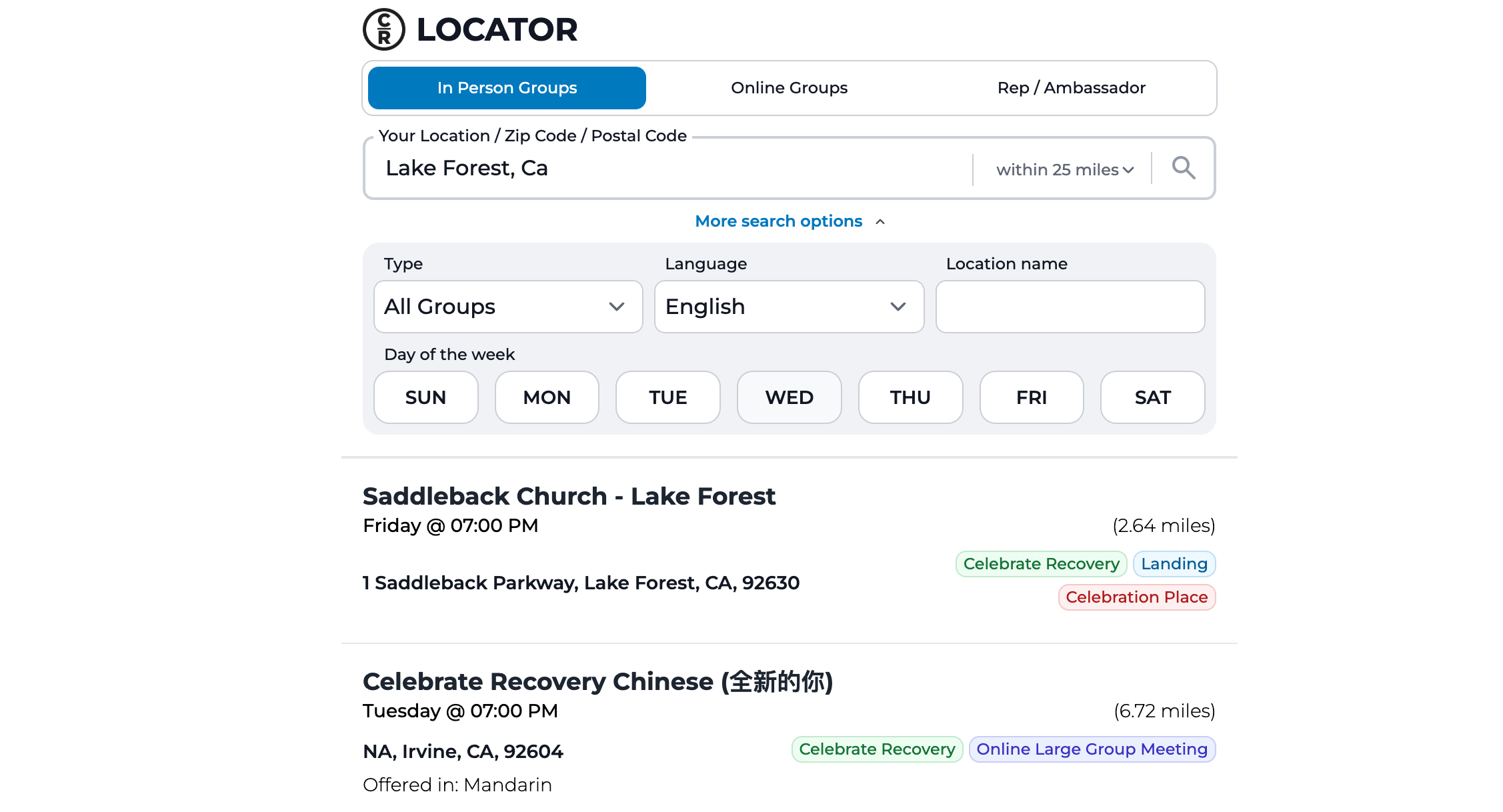The width and height of the screenshot is (1503, 812).
Task: Open the within 25 miles distance dropdown
Action: tap(1065, 170)
